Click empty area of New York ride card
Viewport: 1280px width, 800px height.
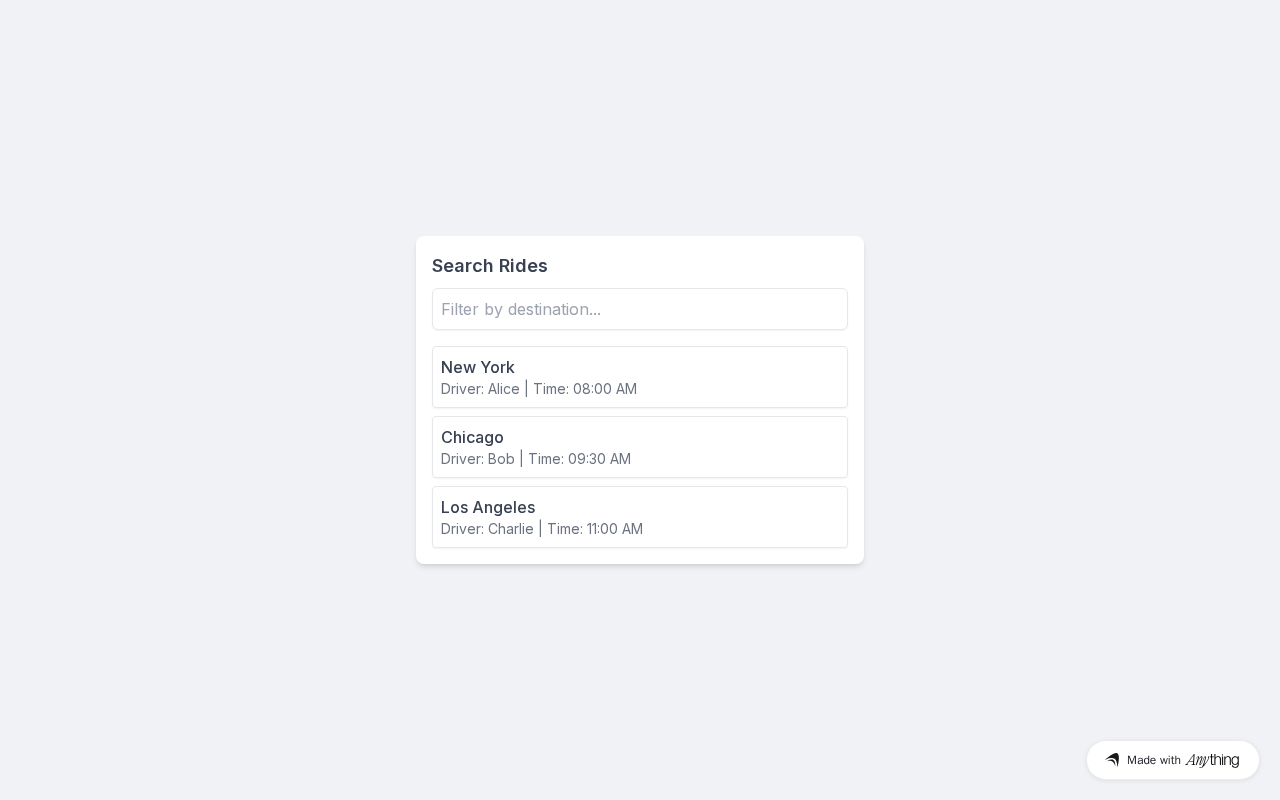[x=760, y=377]
